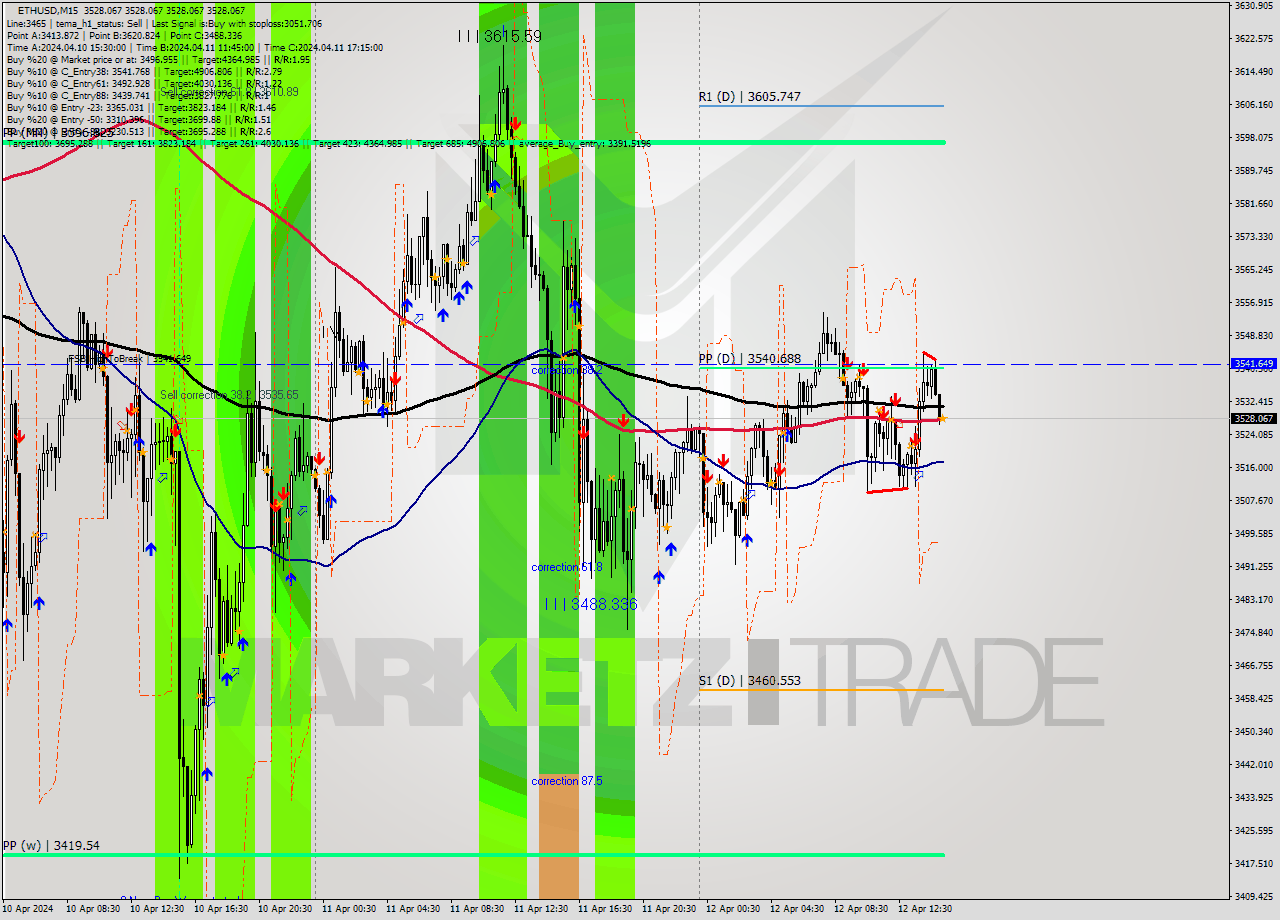This screenshot has width=1280, height=920.
Task: Click the 'PP (w) | 3419.54' weekly pivot label
Action: click(51, 845)
